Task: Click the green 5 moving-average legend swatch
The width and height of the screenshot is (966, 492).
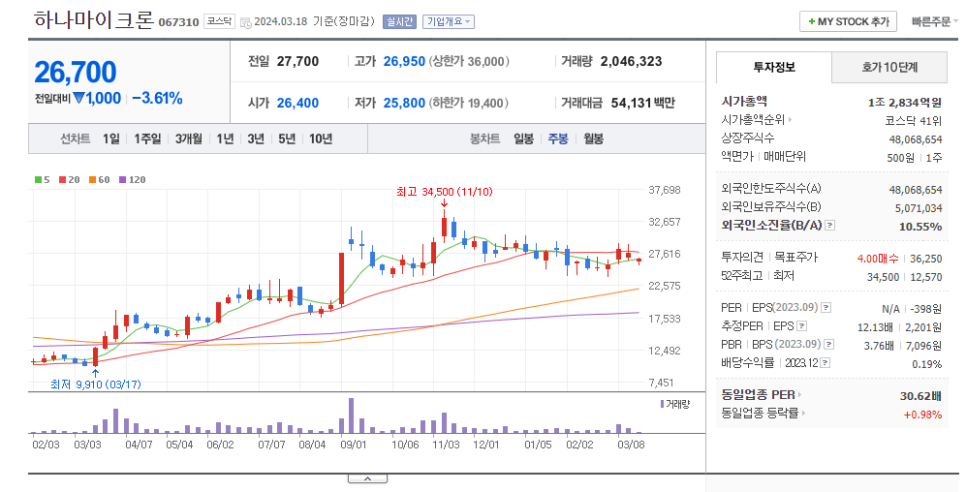Action: click(38, 180)
